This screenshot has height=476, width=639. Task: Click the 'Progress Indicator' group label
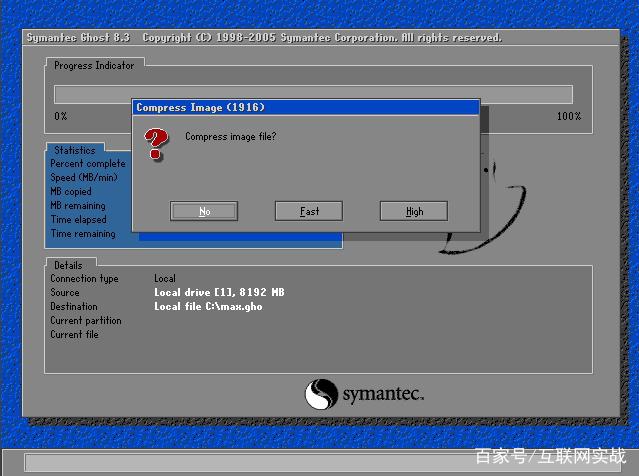click(x=94, y=65)
